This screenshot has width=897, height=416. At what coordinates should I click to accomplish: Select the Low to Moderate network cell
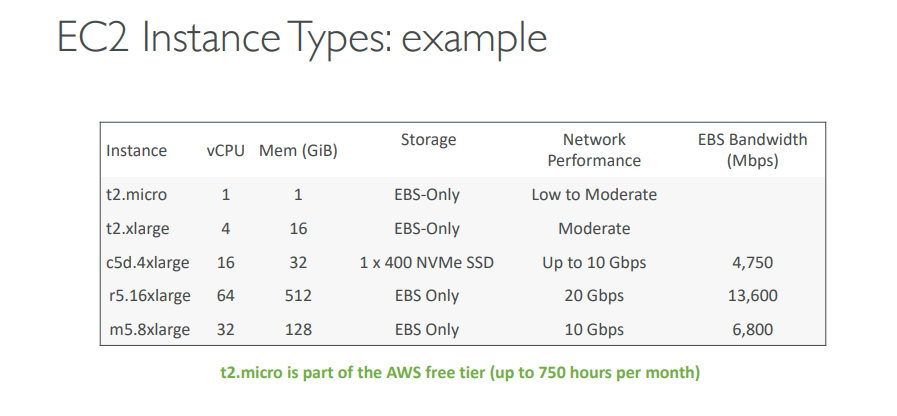coord(594,195)
